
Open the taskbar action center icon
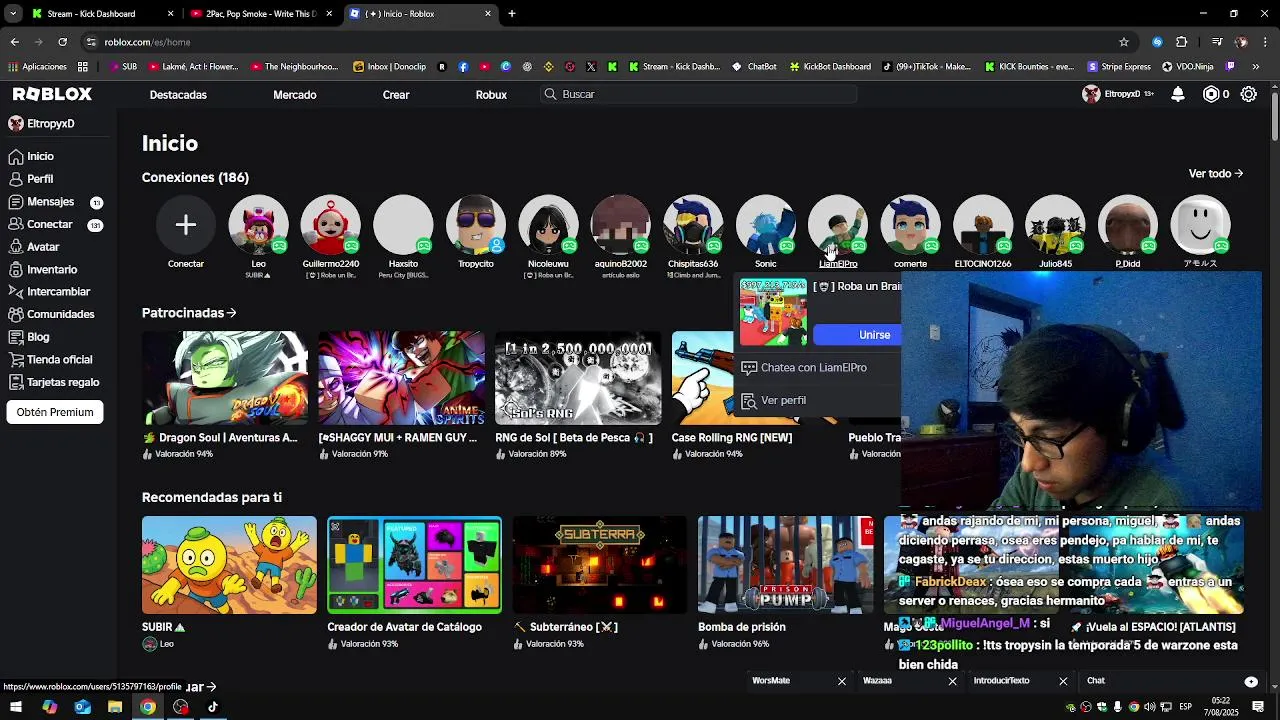coord(1258,707)
